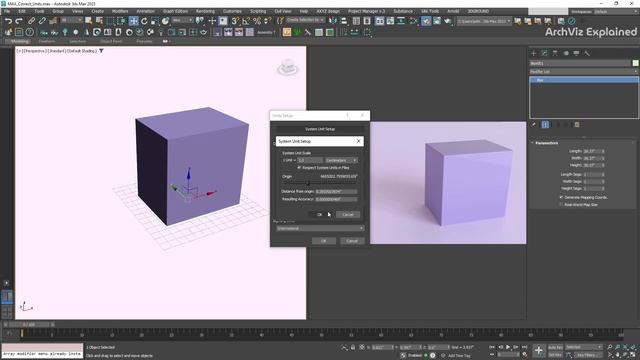Open the Customize menu
This screenshot has height=360, width=640.
coord(232,11)
